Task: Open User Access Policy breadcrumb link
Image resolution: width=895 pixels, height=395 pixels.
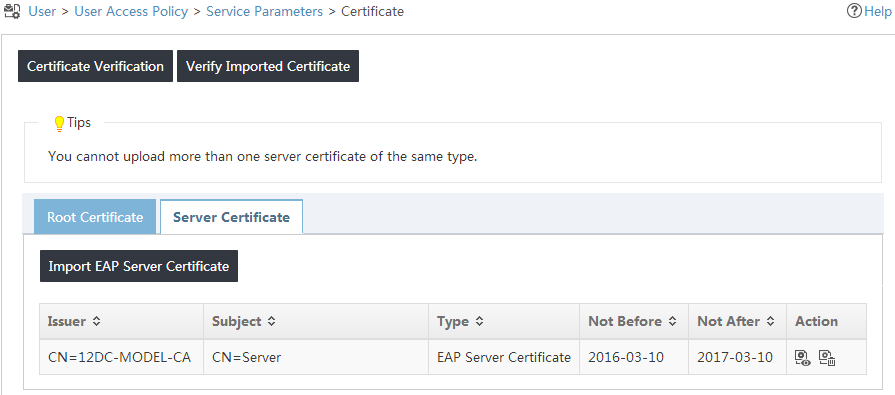Action: pos(131,11)
